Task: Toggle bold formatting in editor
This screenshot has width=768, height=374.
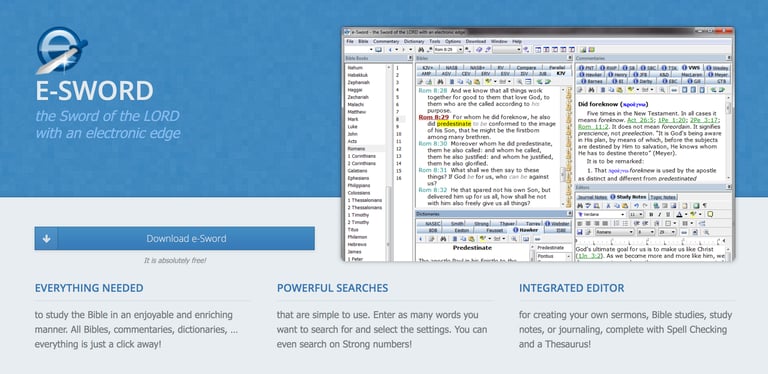Action: [651, 214]
